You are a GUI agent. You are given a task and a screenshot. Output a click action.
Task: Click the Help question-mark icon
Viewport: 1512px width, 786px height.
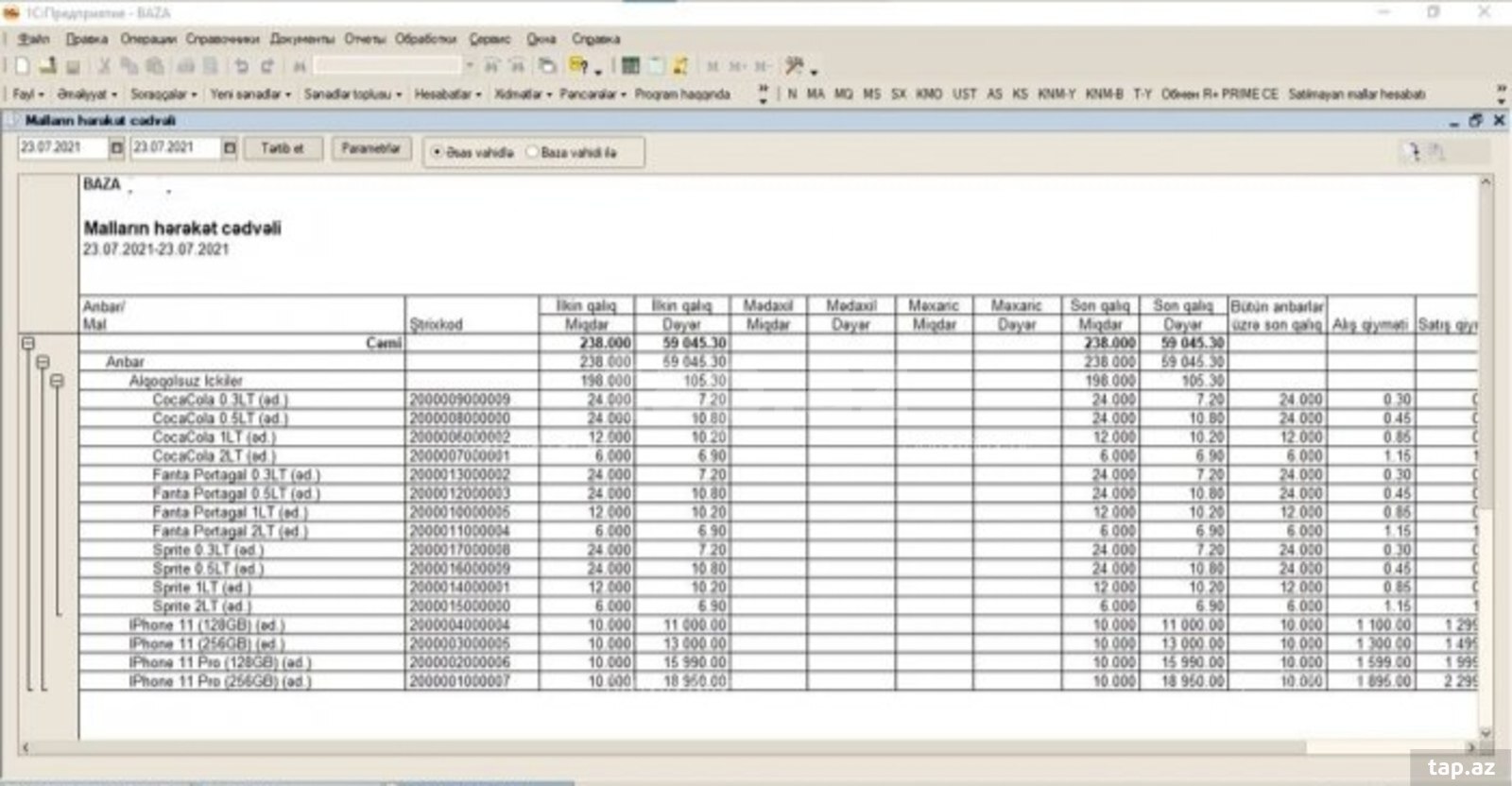click(x=578, y=66)
